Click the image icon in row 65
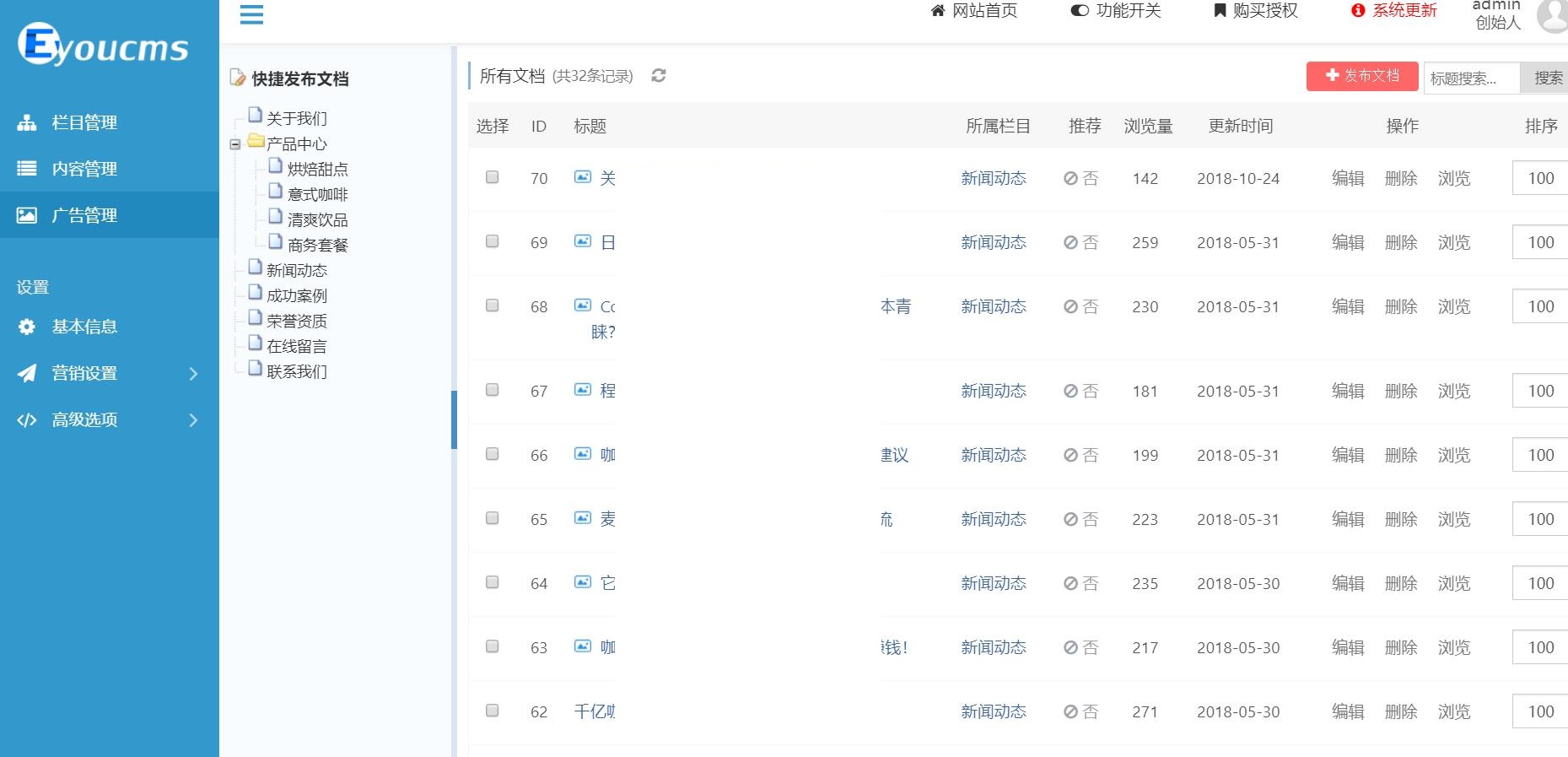 583,518
